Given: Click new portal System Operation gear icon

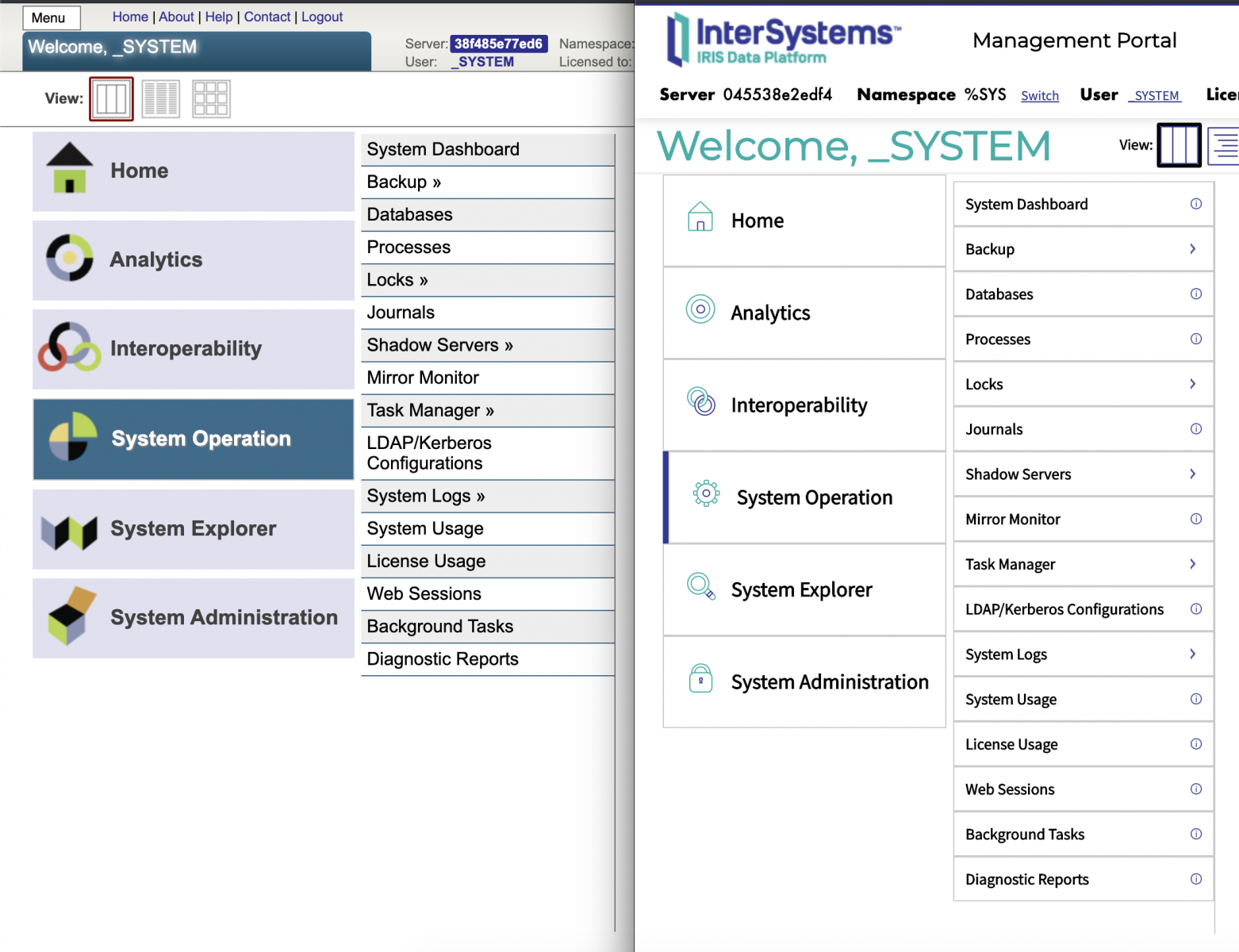Looking at the screenshot, I should coord(706,493).
